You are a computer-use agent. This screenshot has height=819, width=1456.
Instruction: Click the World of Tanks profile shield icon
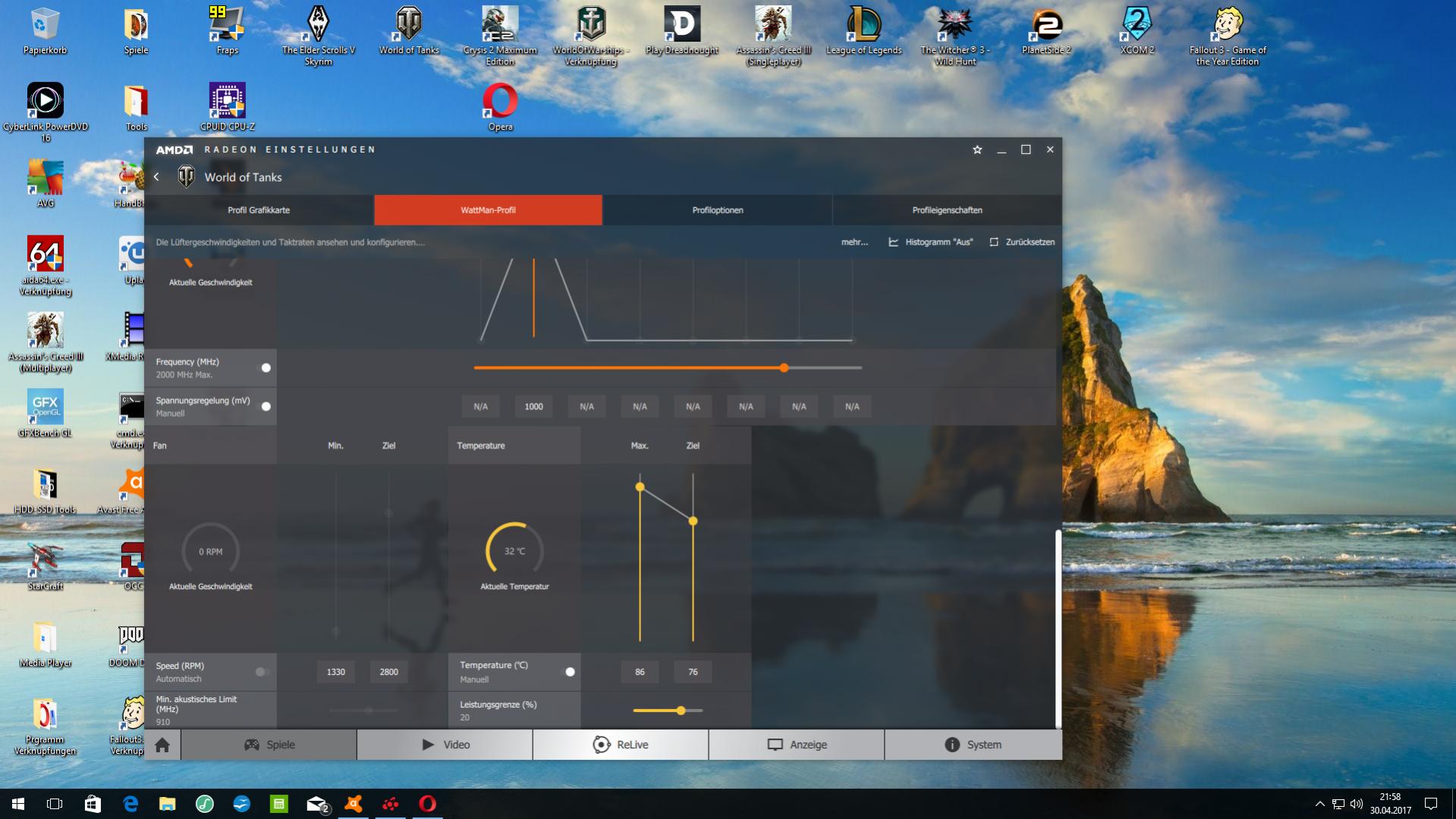[186, 177]
